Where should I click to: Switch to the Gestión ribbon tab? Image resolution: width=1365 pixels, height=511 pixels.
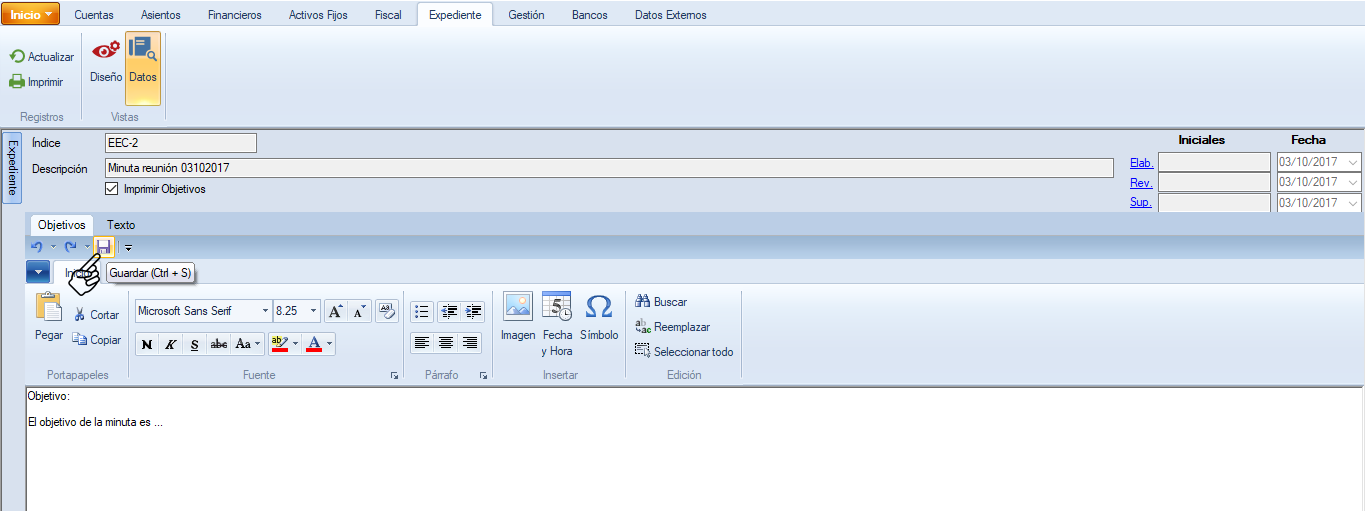pos(526,15)
